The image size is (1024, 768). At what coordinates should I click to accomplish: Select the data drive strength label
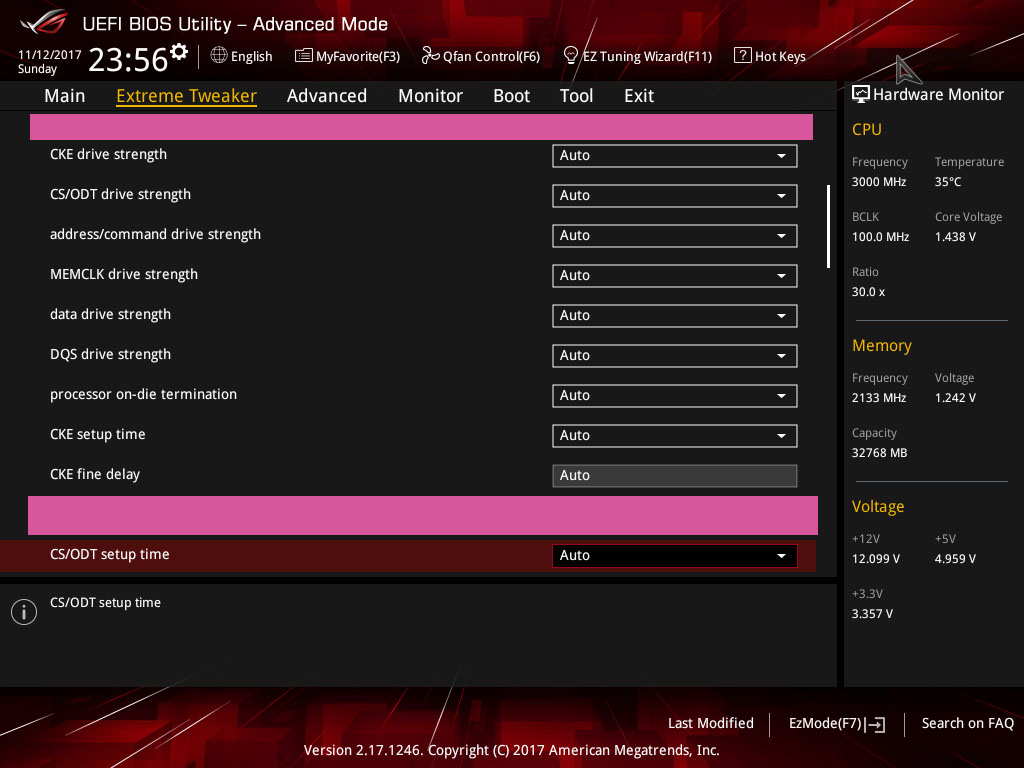tap(110, 315)
